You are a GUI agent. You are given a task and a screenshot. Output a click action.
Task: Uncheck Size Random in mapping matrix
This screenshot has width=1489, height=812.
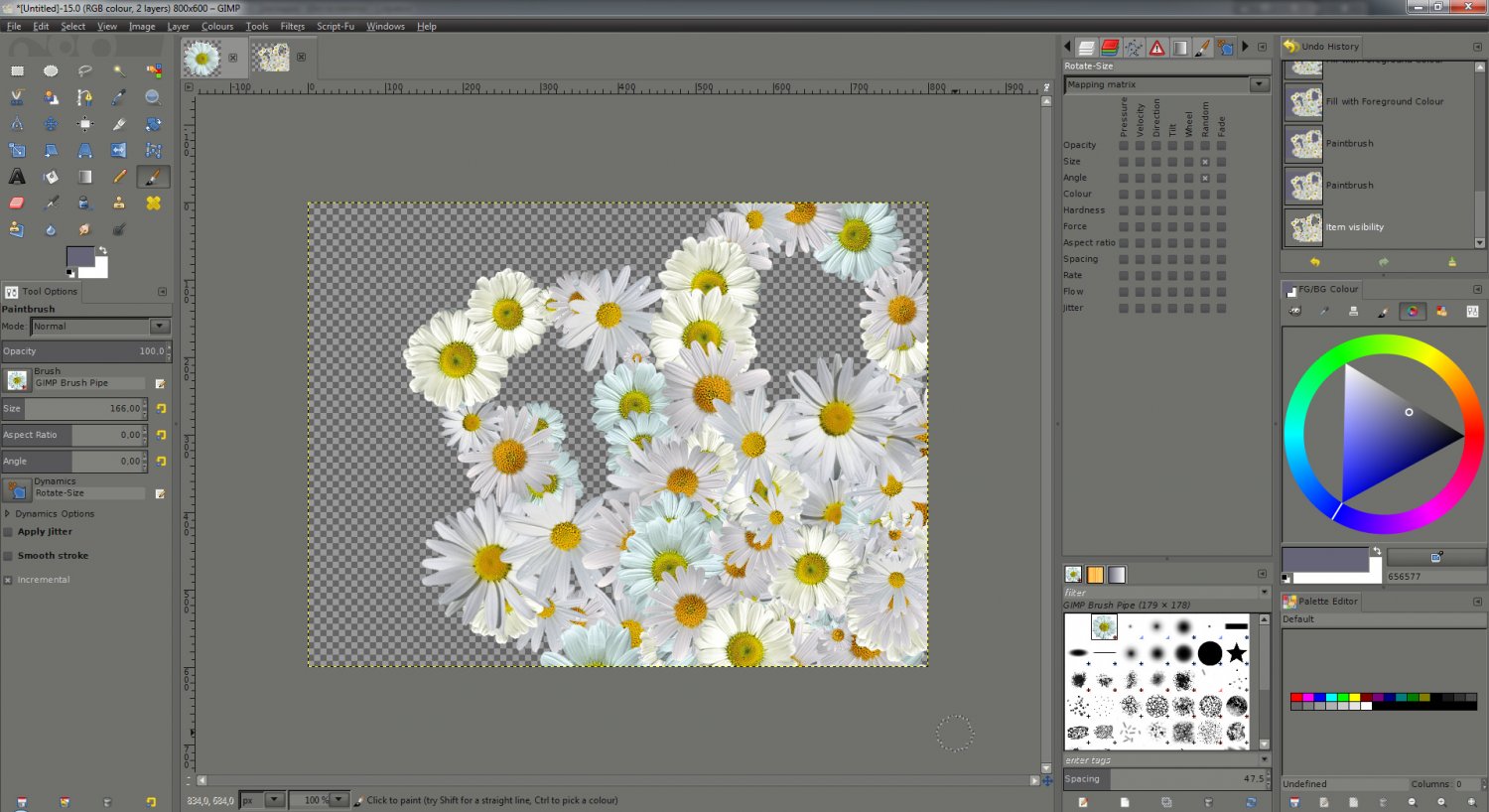tap(1205, 162)
